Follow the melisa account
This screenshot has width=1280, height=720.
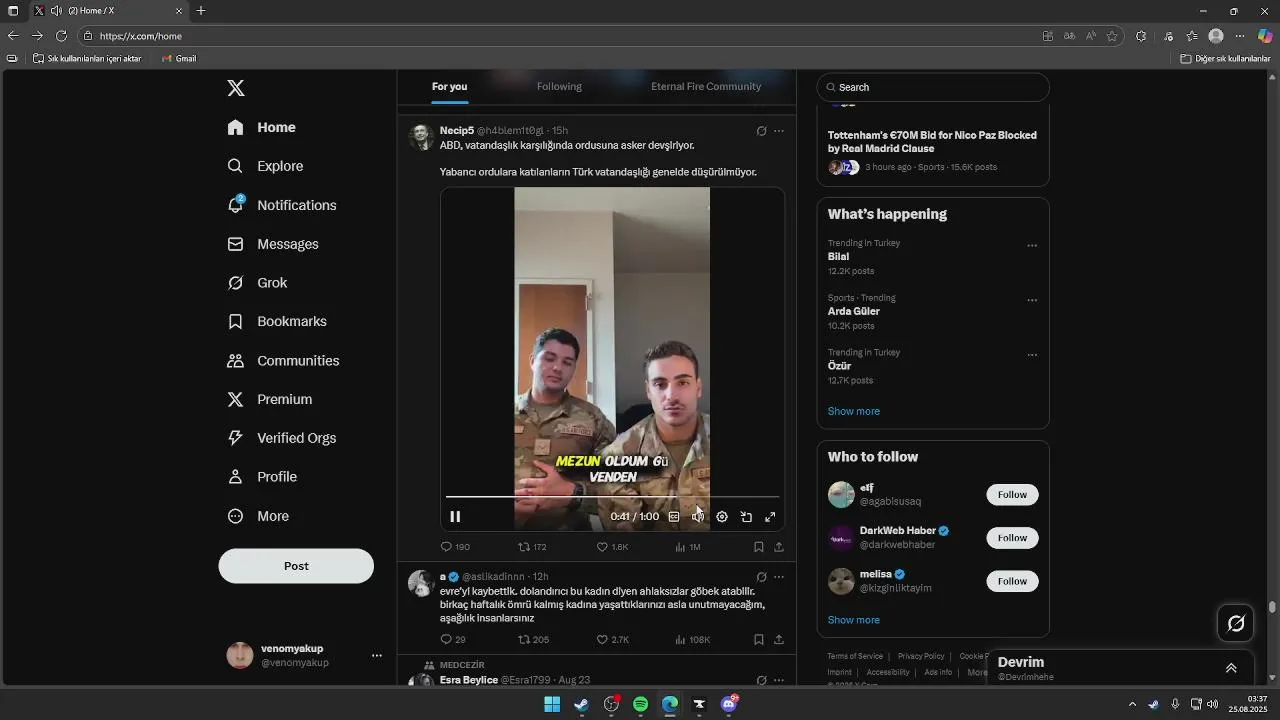click(1012, 581)
